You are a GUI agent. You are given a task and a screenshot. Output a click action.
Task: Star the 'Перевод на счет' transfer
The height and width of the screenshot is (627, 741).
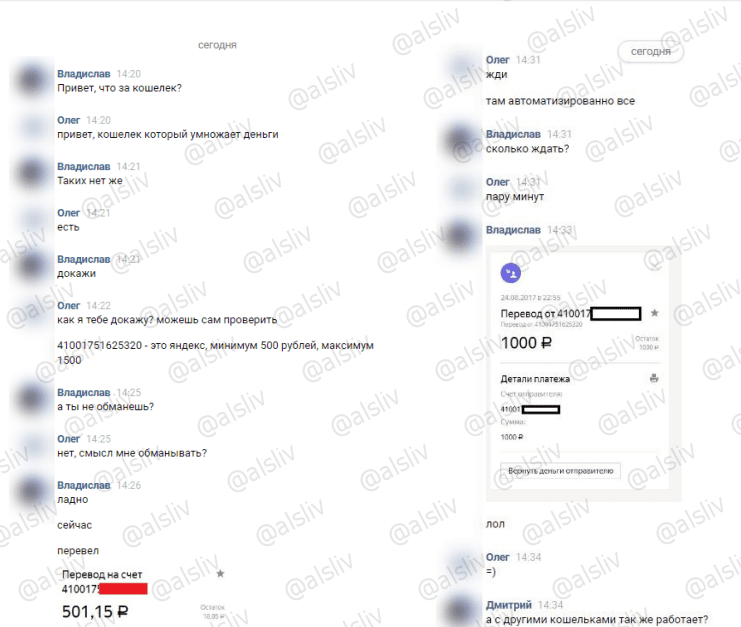click(220, 574)
